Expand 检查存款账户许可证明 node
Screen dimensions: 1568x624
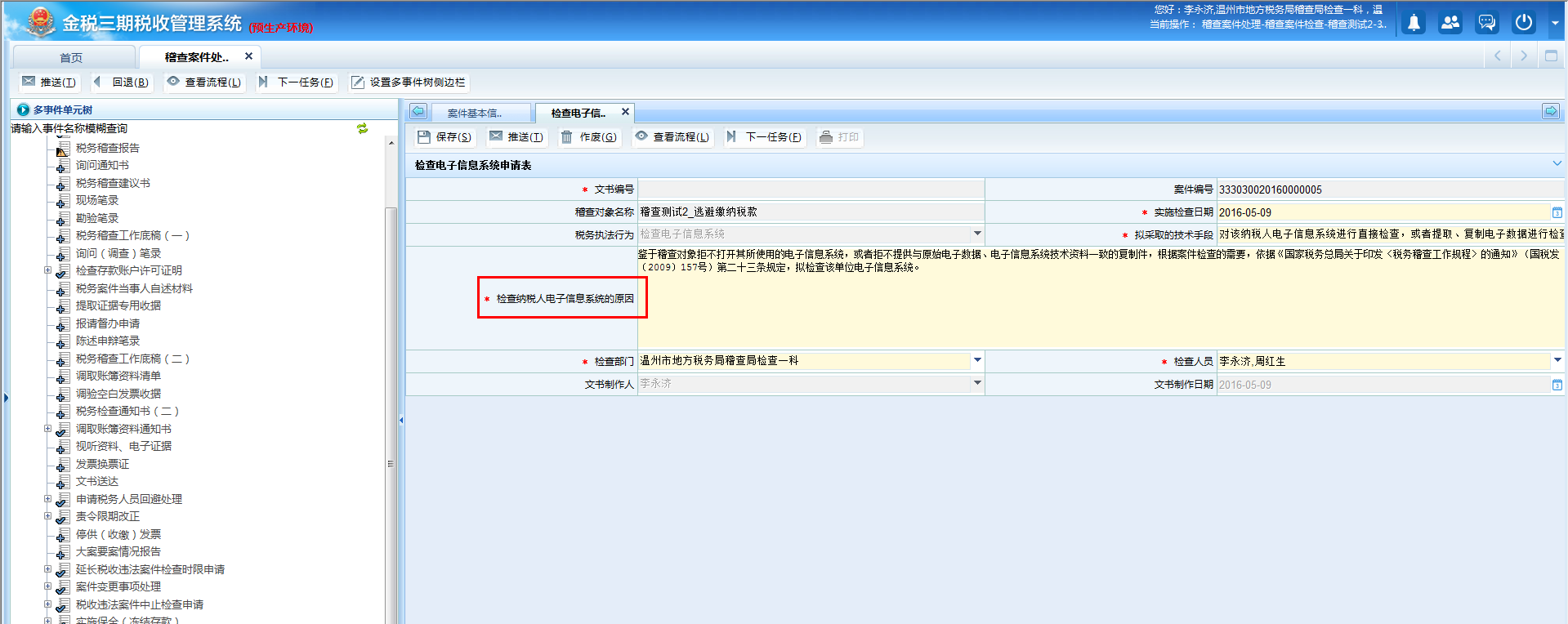click(47, 270)
